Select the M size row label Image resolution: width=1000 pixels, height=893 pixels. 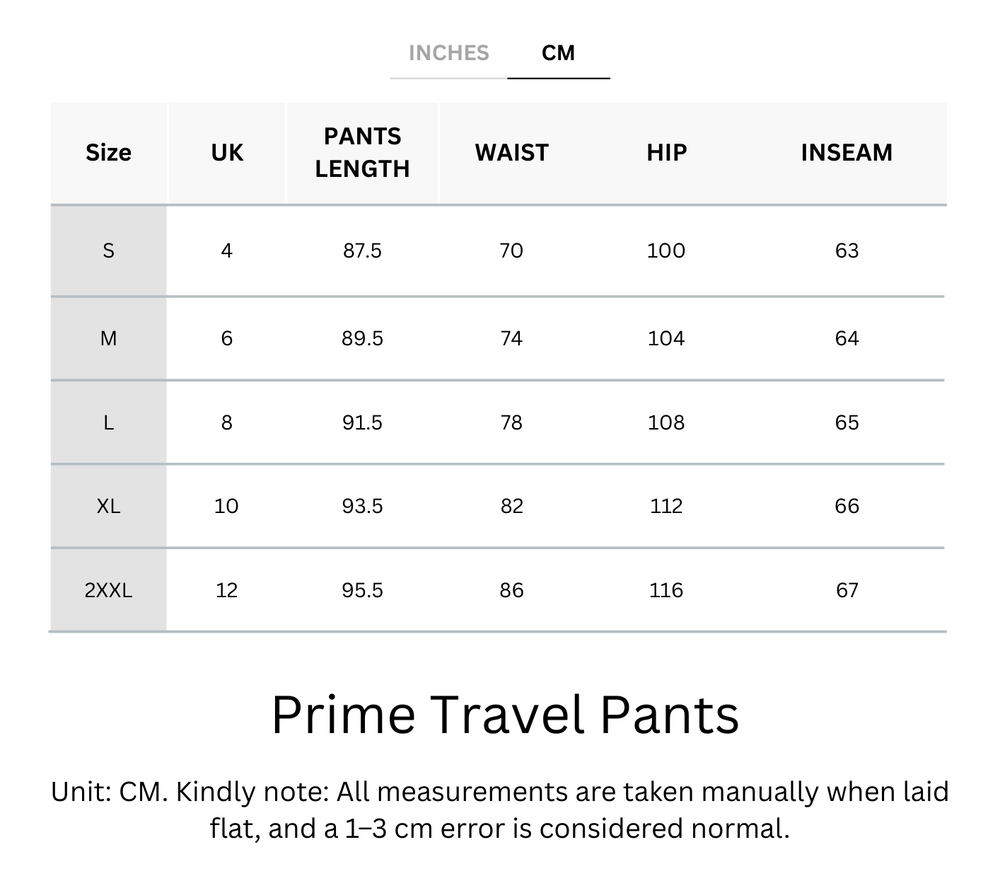pos(107,338)
